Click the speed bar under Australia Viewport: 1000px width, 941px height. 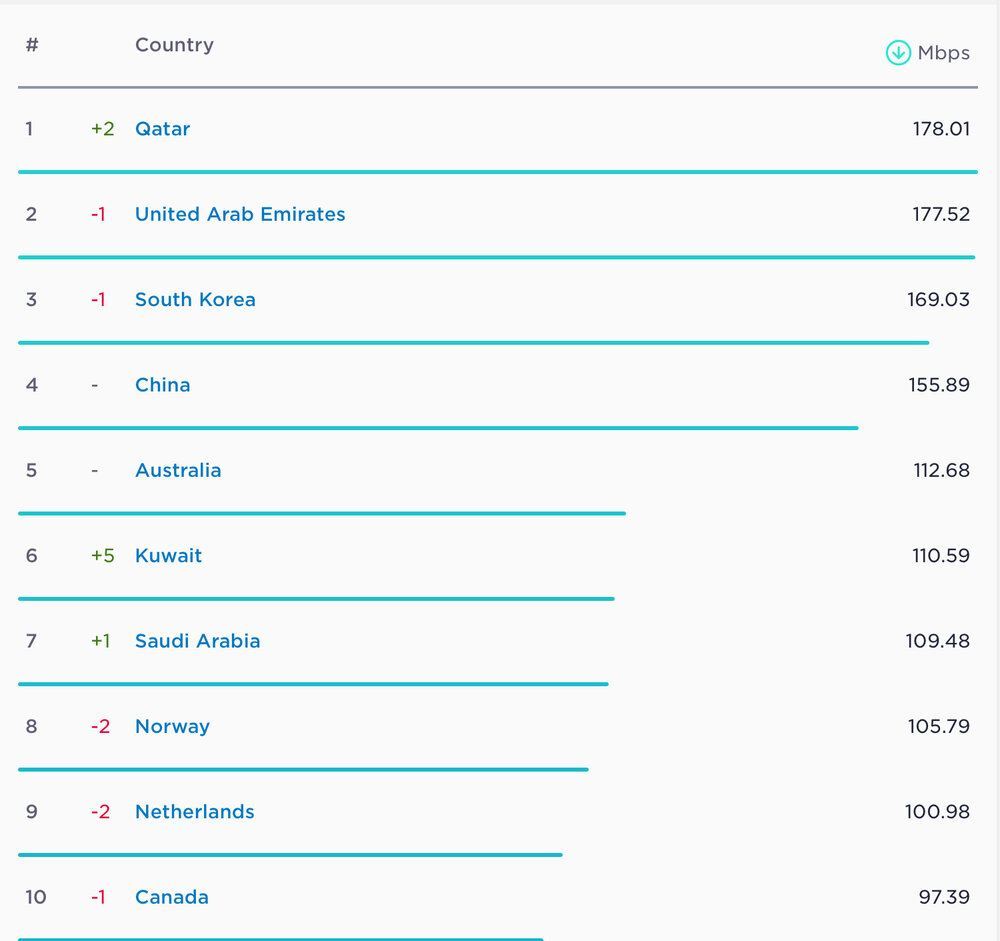[321, 513]
